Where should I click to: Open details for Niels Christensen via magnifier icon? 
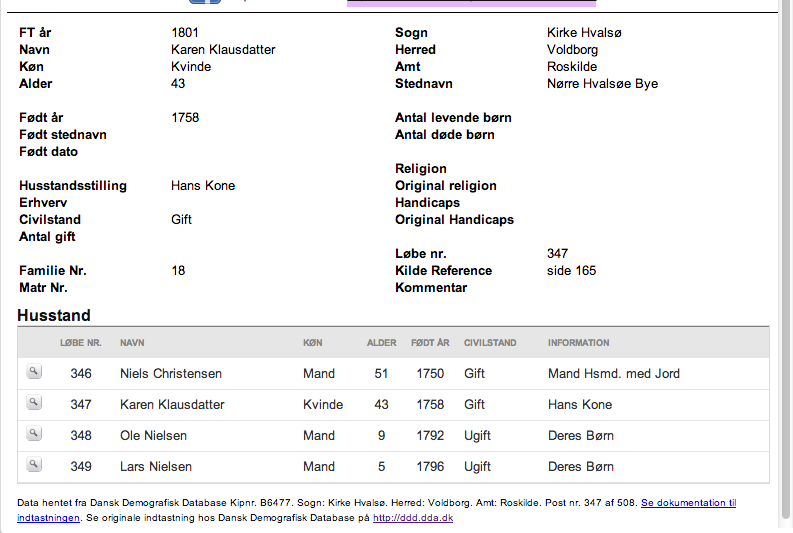(34, 372)
